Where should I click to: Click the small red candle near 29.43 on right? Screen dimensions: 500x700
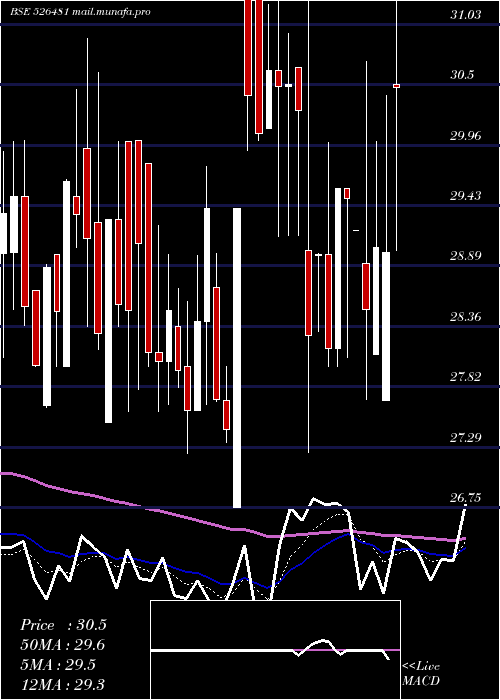pyautogui.click(x=347, y=193)
